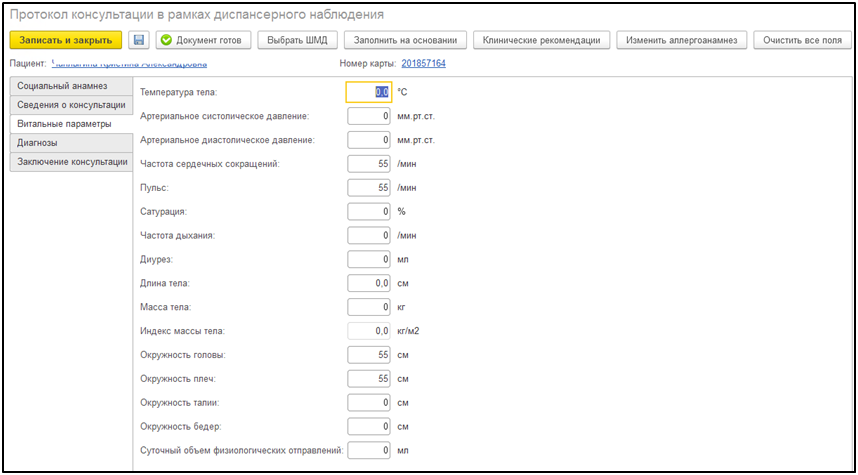Open 'Клинические рекомендации'
858x475 pixels.
coord(541,40)
